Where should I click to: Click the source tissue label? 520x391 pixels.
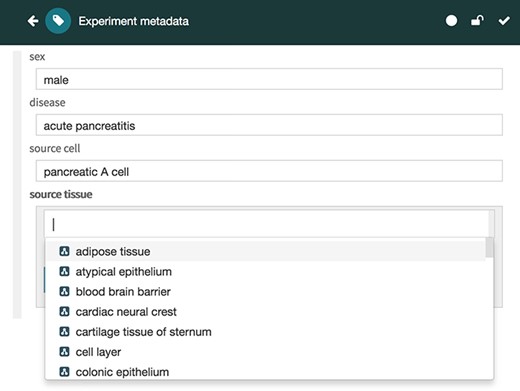61,194
